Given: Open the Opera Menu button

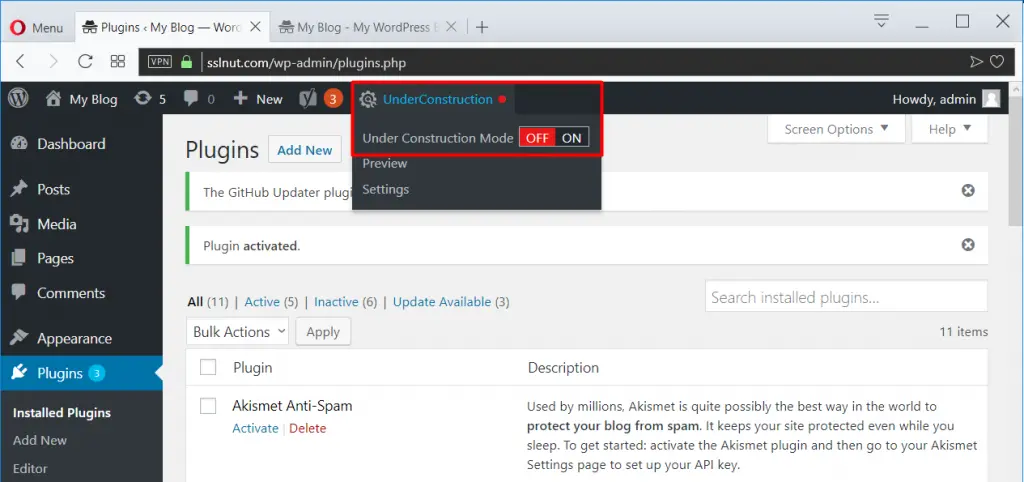Looking at the screenshot, I should (x=37, y=27).
